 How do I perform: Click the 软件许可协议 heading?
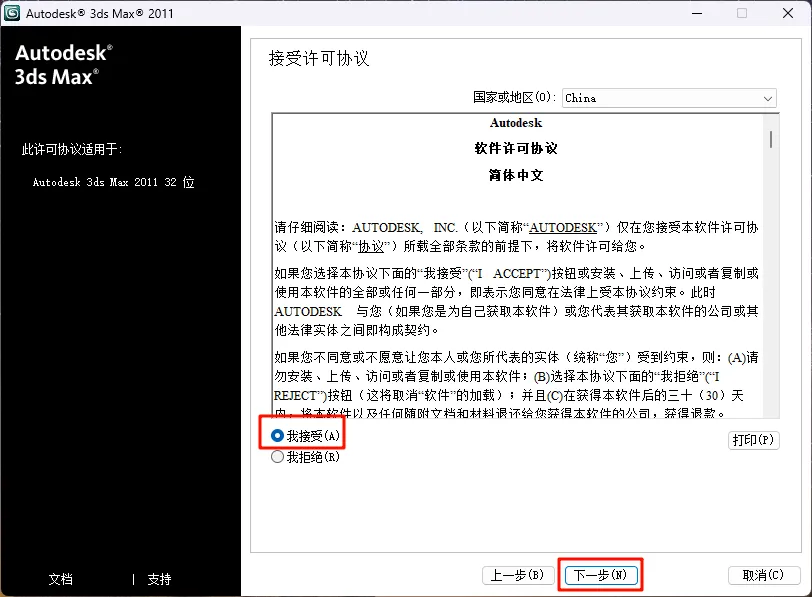coord(516,149)
